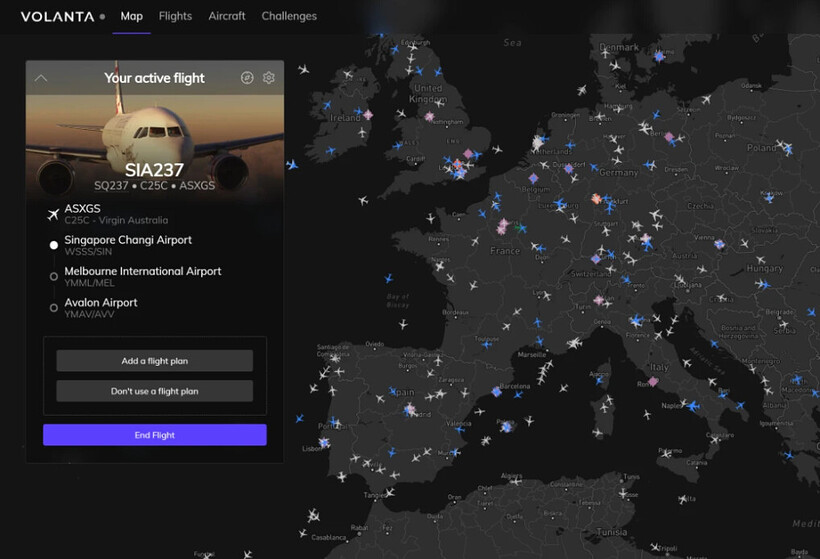Image resolution: width=820 pixels, height=559 pixels.
Task: Click the Germany map label
Action: coord(619,173)
